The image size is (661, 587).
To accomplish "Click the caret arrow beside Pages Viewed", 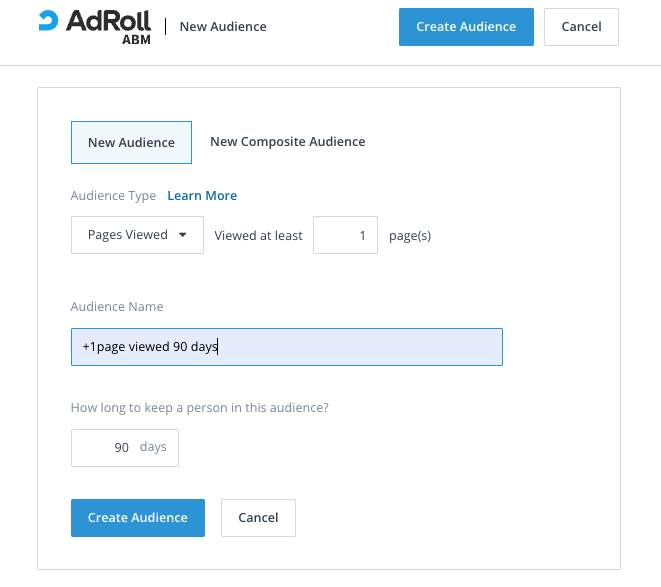I will [182, 235].
